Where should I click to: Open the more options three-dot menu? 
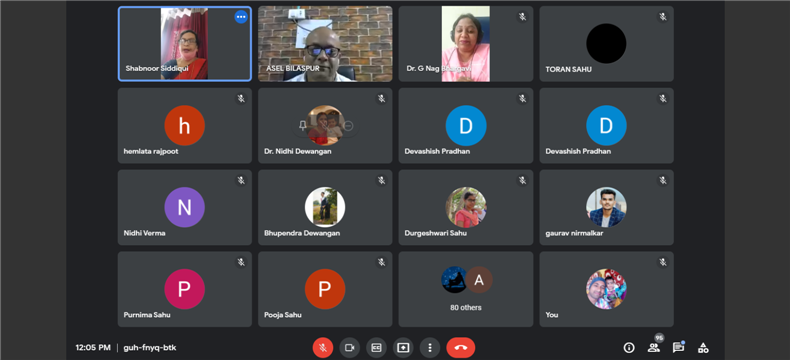coord(430,347)
